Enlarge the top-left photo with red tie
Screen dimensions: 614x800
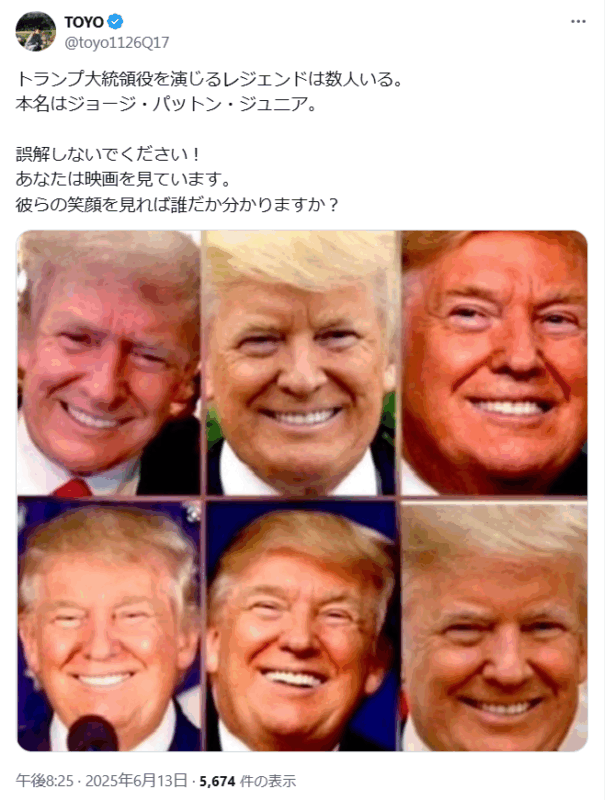click(x=109, y=363)
